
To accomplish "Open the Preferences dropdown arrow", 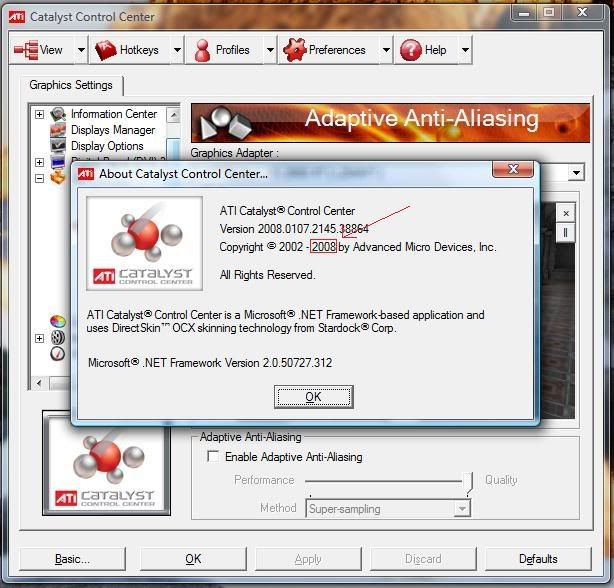I will 386,50.
